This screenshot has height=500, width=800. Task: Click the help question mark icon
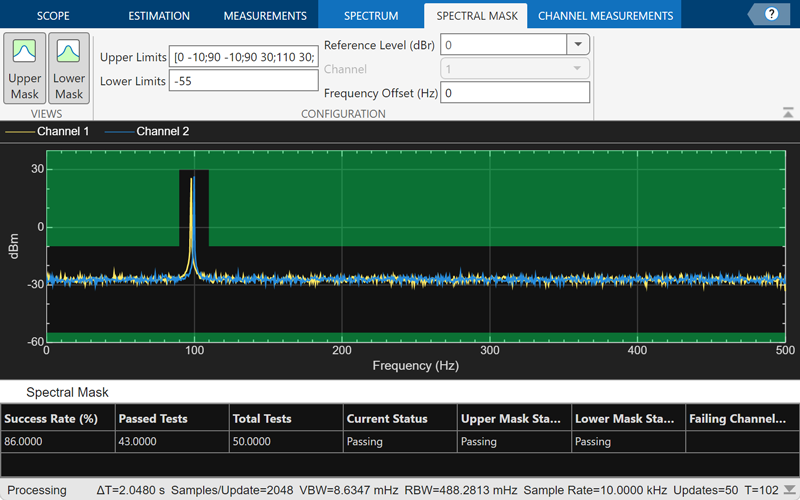tap(771, 14)
